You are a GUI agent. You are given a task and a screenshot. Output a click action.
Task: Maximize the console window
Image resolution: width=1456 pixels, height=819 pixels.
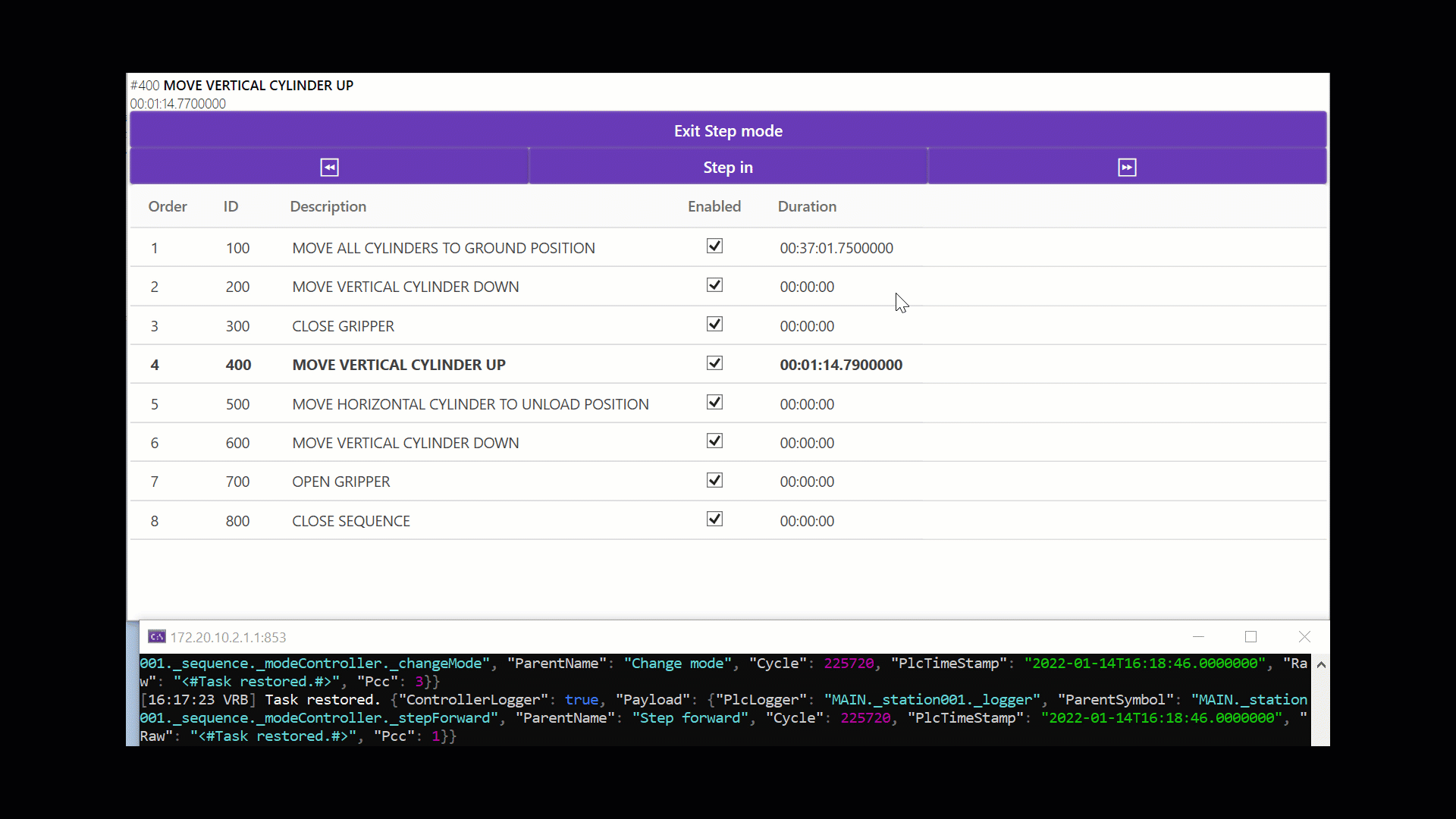coord(1250,637)
